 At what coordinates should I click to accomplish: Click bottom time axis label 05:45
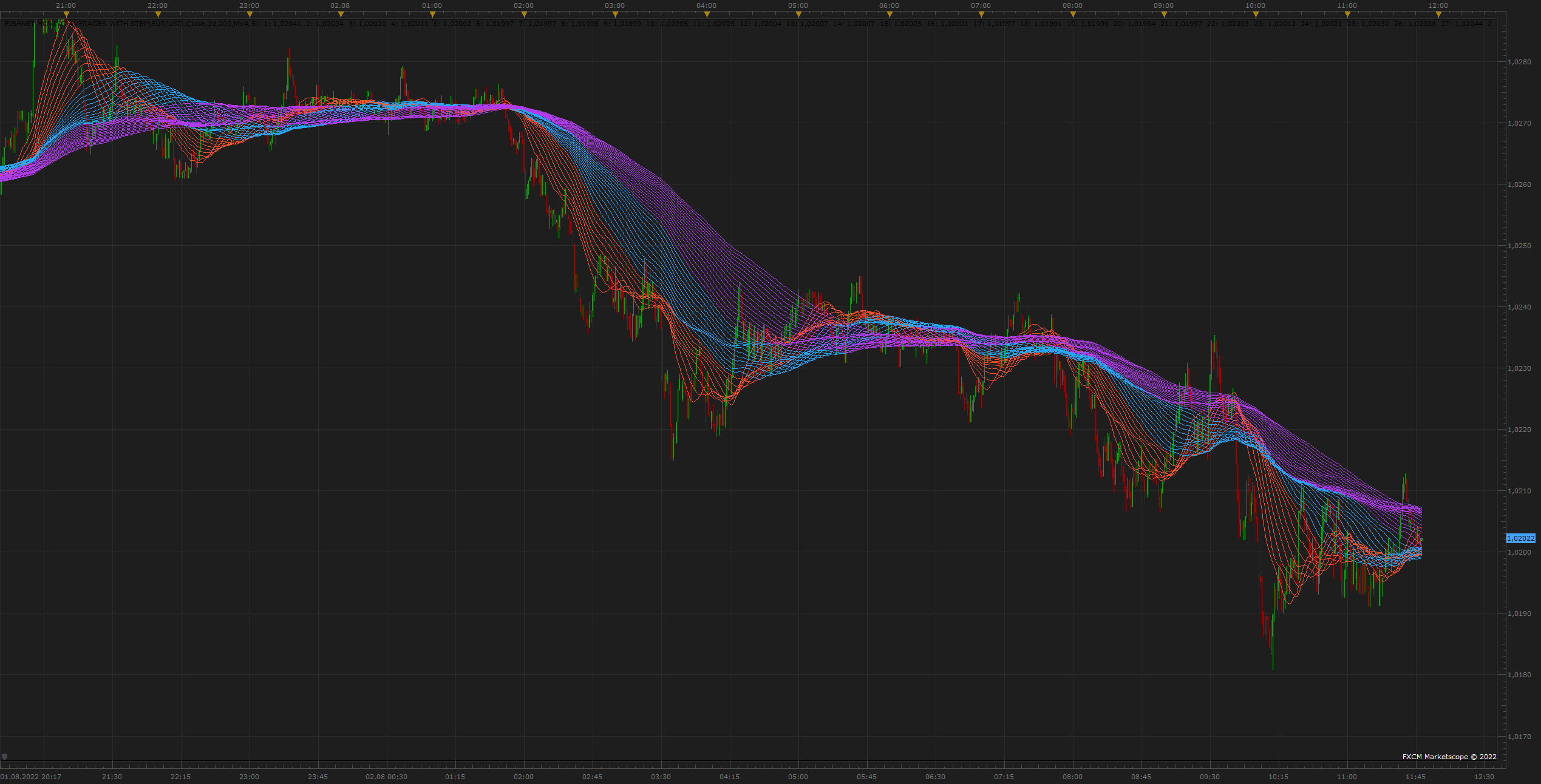click(866, 777)
